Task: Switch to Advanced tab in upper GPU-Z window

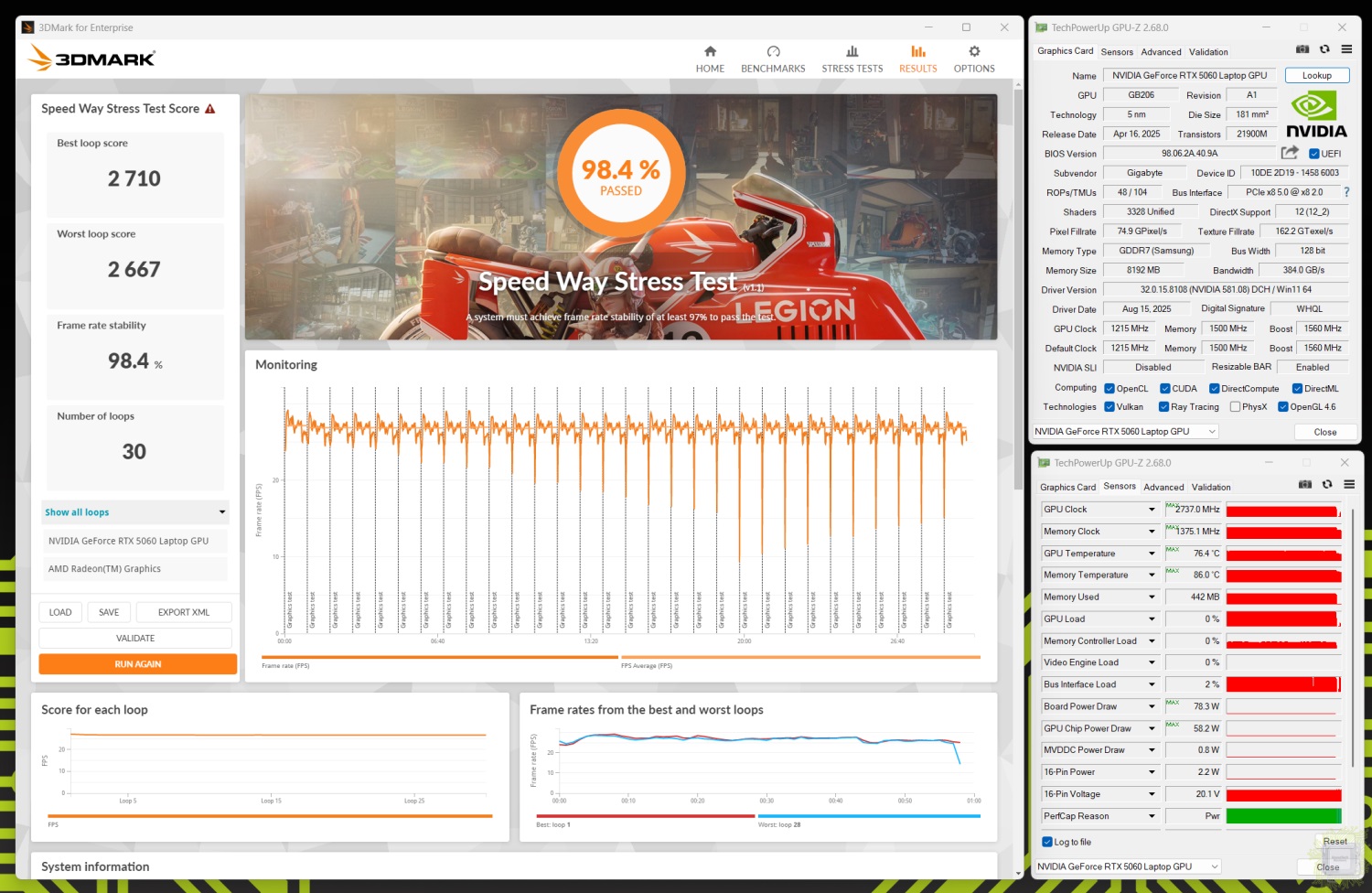Action: pos(1161,52)
